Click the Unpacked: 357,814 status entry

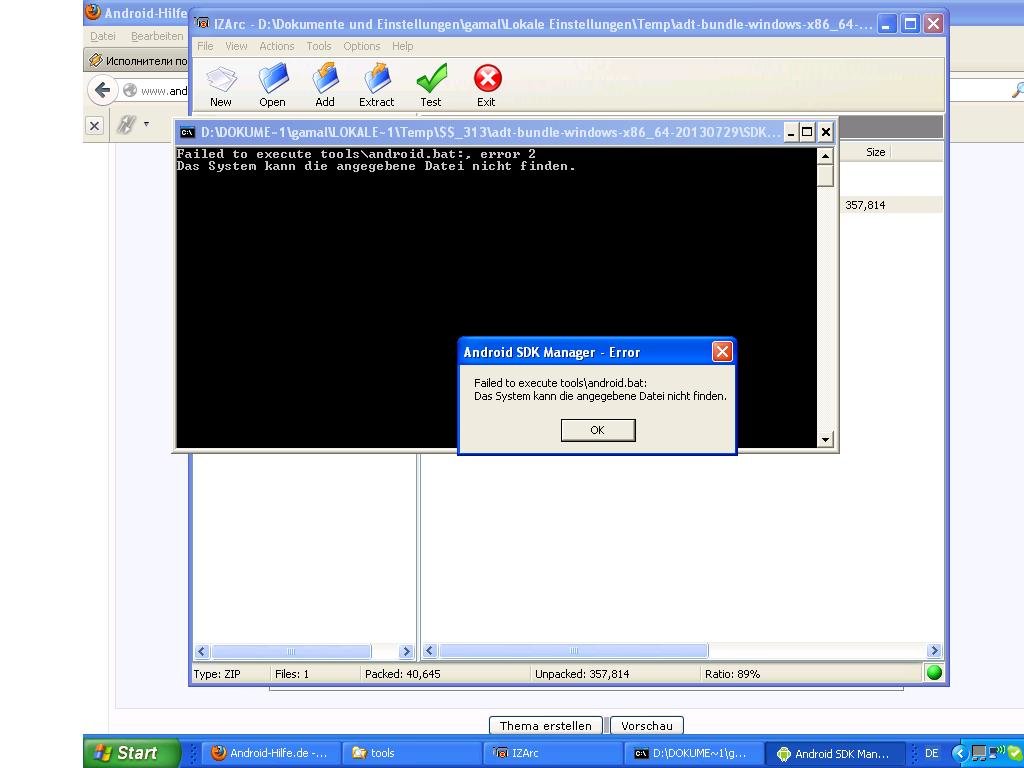[582, 674]
